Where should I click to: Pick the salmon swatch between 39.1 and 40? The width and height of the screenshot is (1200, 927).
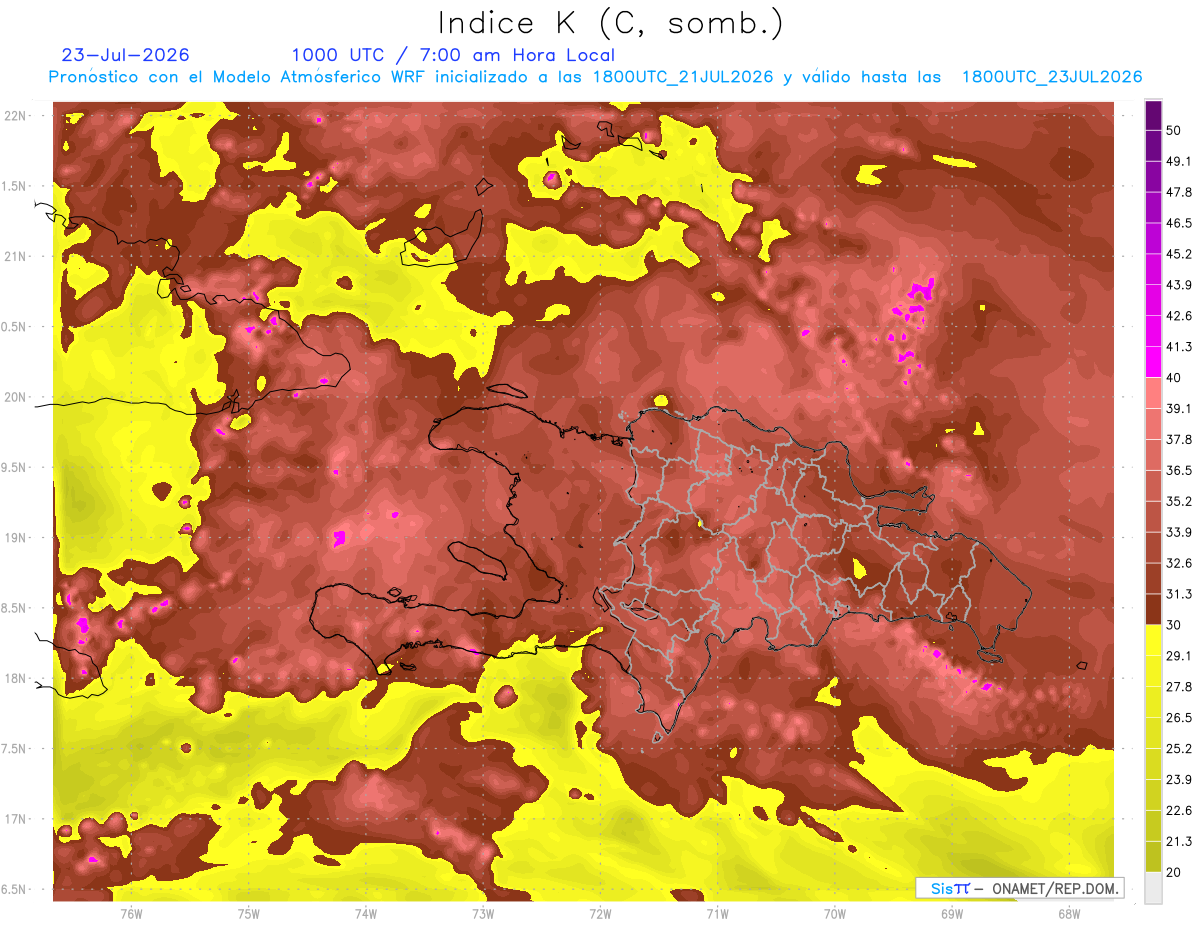click(1153, 393)
